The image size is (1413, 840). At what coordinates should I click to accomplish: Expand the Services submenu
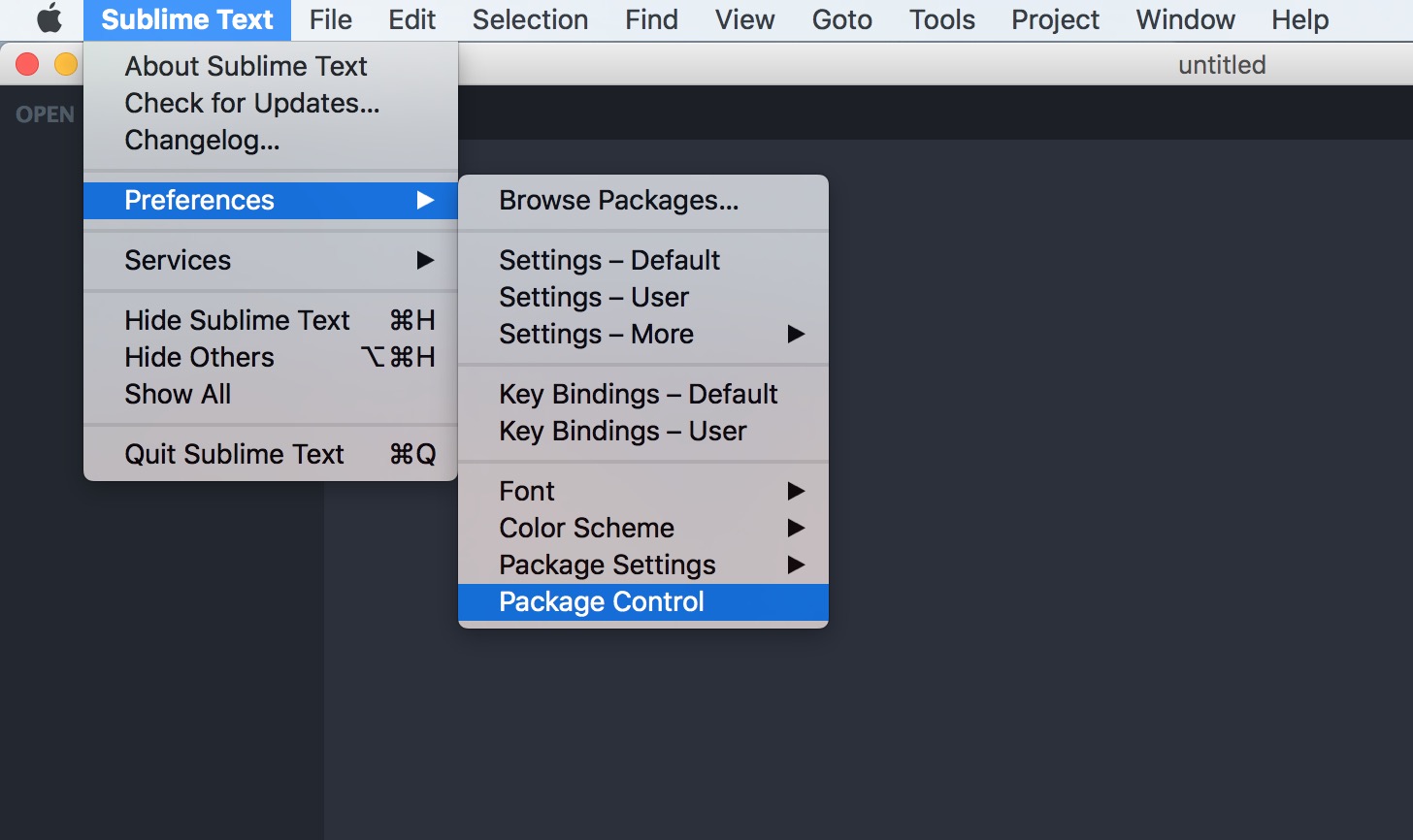(x=271, y=260)
